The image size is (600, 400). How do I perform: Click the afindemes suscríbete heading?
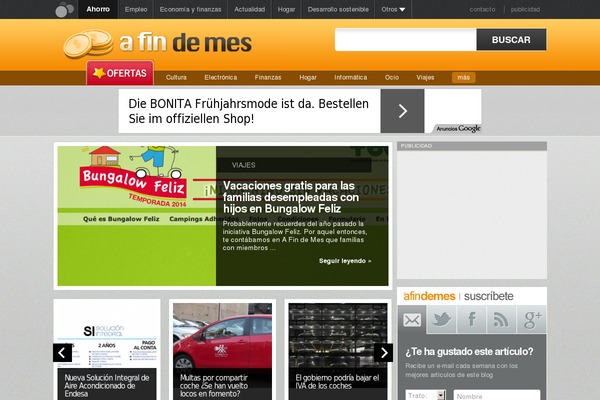click(458, 296)
